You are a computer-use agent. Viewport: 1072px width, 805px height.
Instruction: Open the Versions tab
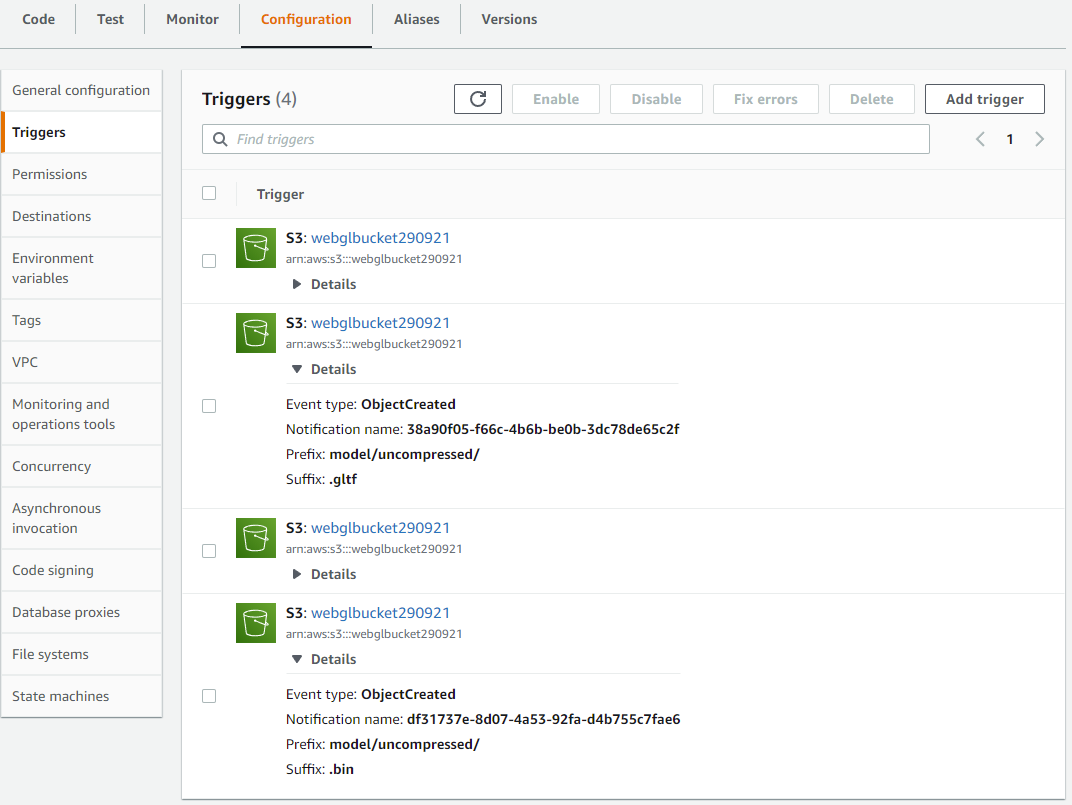pyautogui.click(x=509, y=19)
